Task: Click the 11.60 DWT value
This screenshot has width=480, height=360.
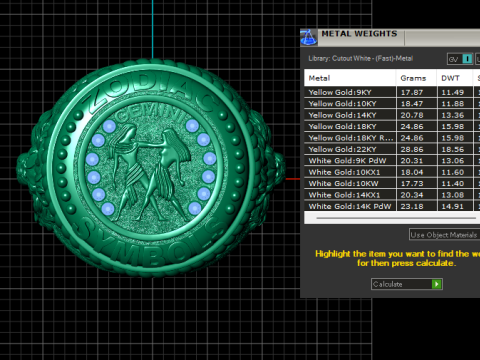Action: coord(453,172)
